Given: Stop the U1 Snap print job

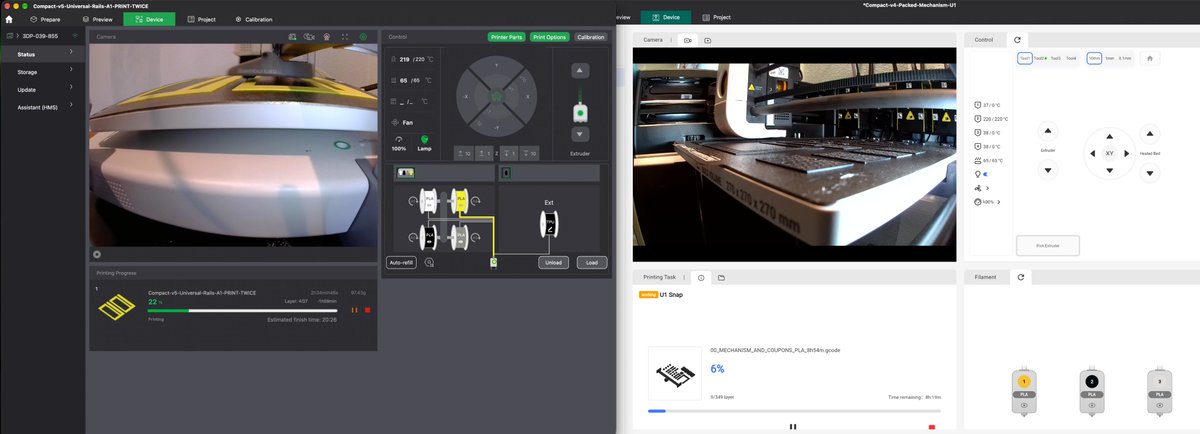Looking at the screenshot, I should [932, 427].
